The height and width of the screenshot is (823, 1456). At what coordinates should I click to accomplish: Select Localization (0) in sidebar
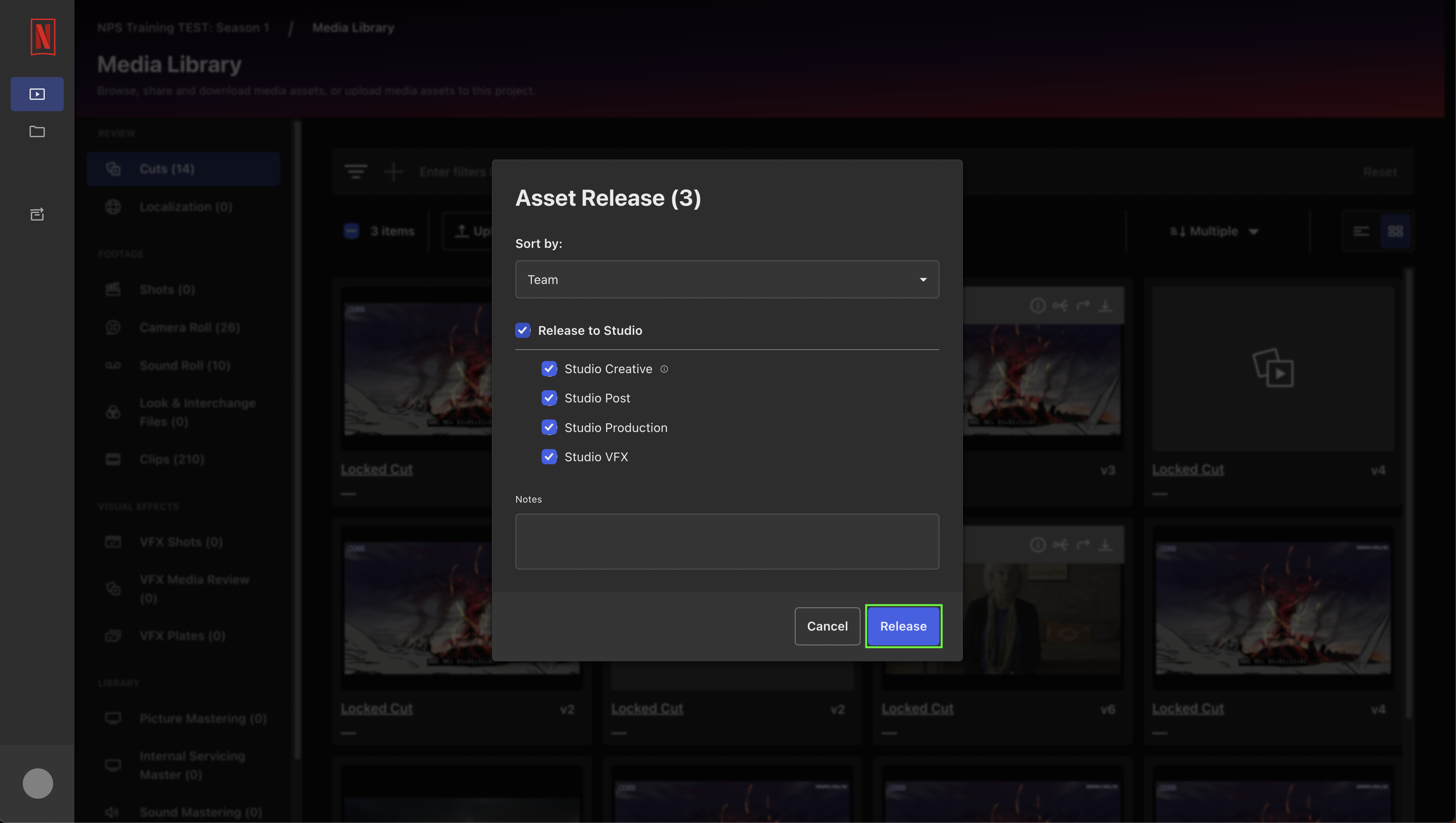tap(183, 207)
